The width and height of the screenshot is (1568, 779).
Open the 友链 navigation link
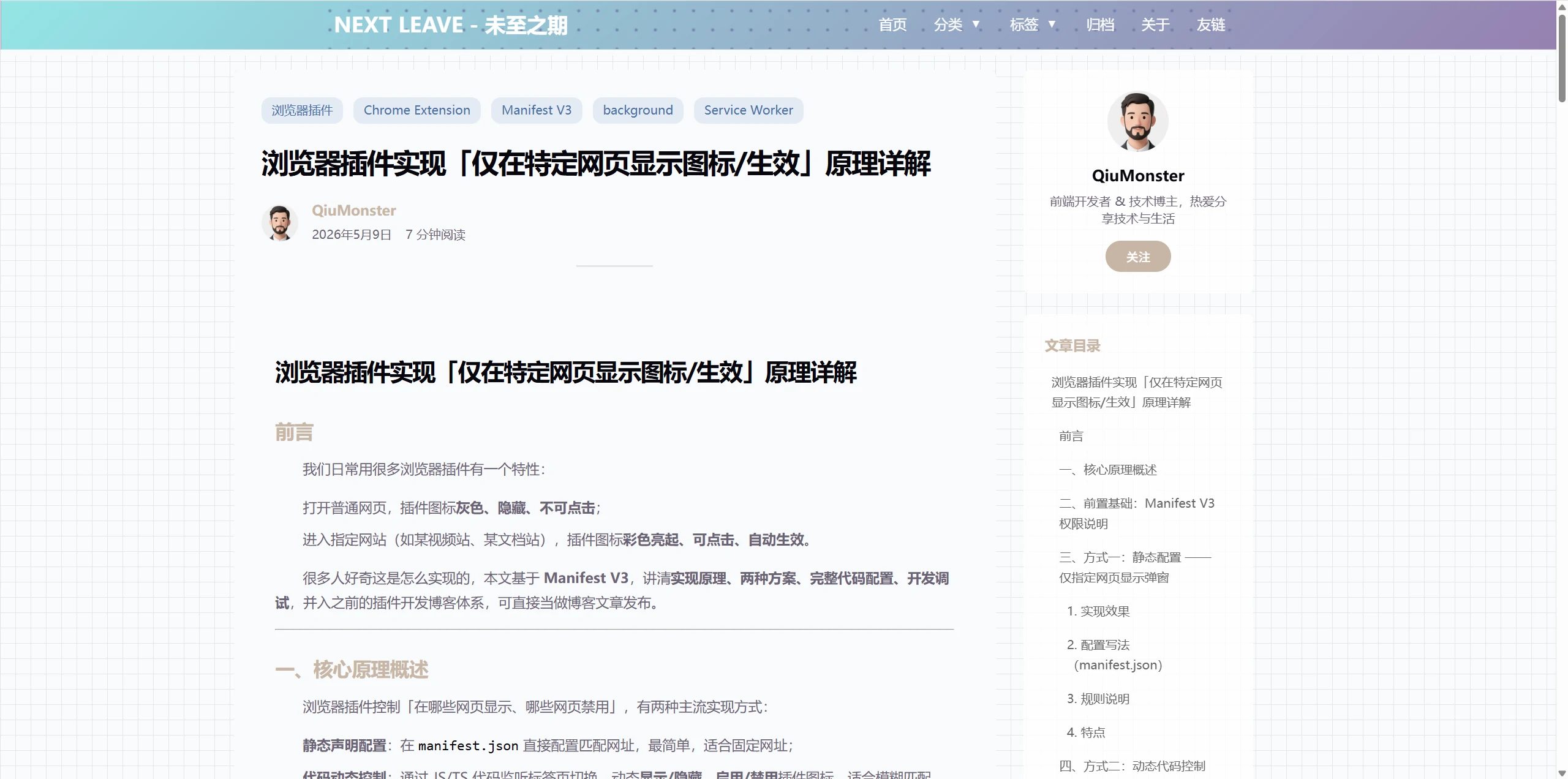(x=1211, y=25)
